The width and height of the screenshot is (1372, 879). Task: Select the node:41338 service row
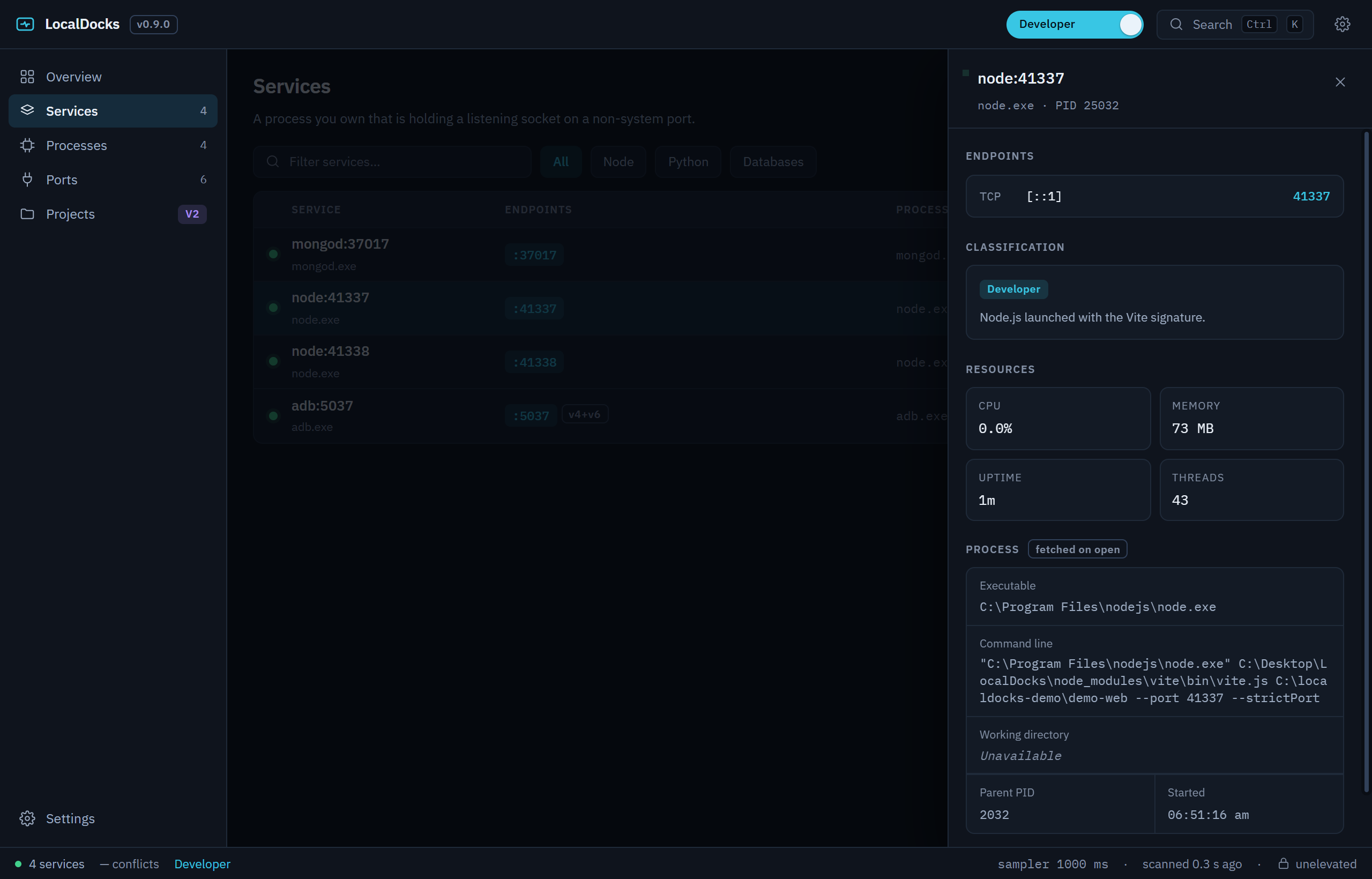point(600,362)
